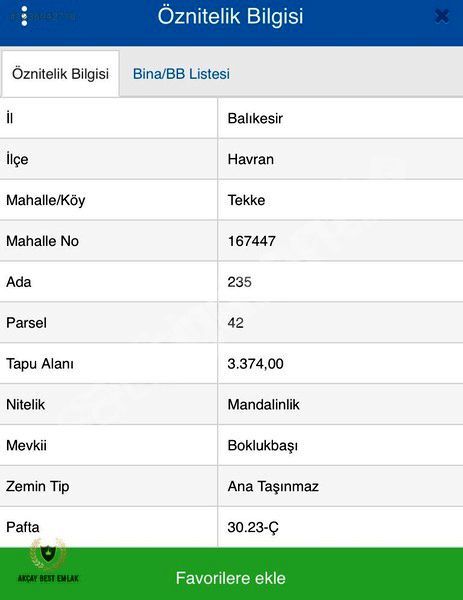
Task: Click the Mandalinlik nitelik value
Action: click(263, 404)
